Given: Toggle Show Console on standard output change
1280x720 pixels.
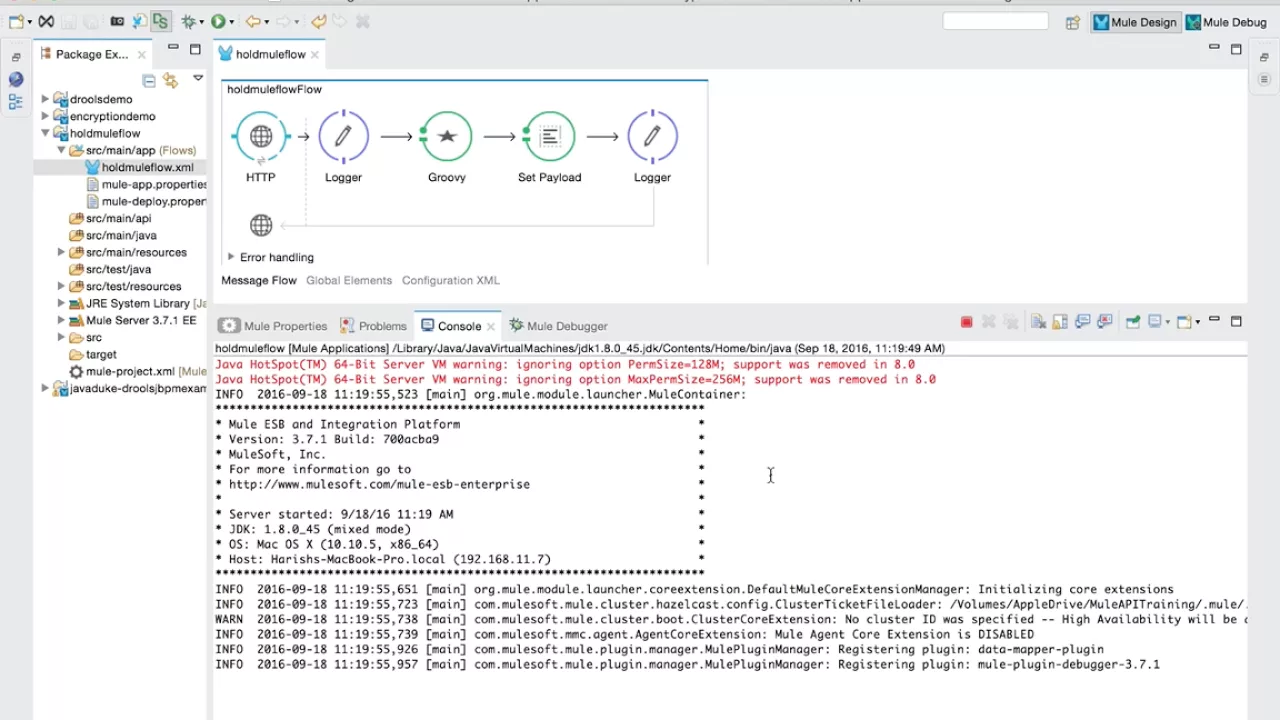Looking at the screenshot, I should [1082, 322].
